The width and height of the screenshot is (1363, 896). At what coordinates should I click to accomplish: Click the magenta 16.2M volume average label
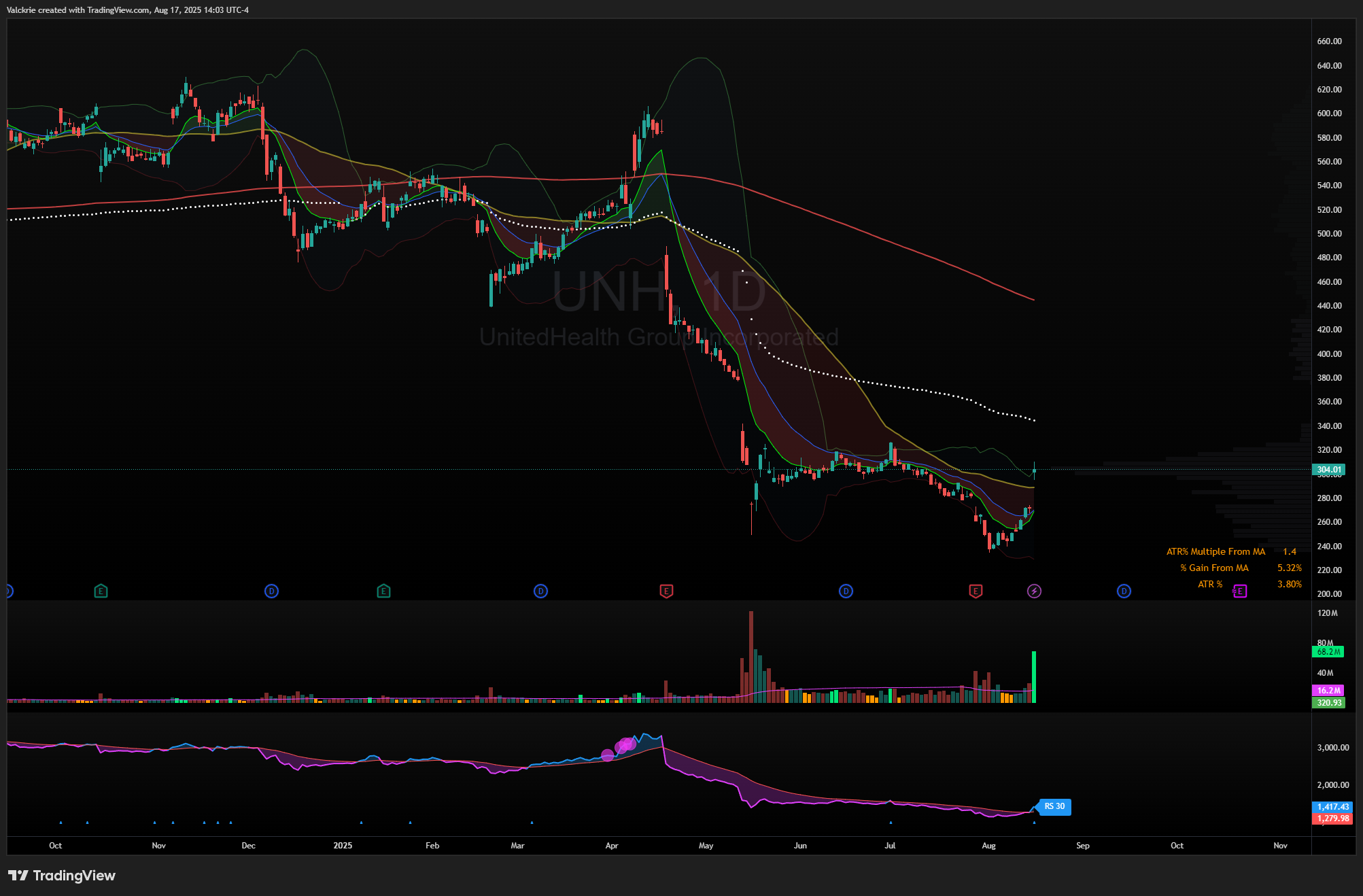point(1328,691)
